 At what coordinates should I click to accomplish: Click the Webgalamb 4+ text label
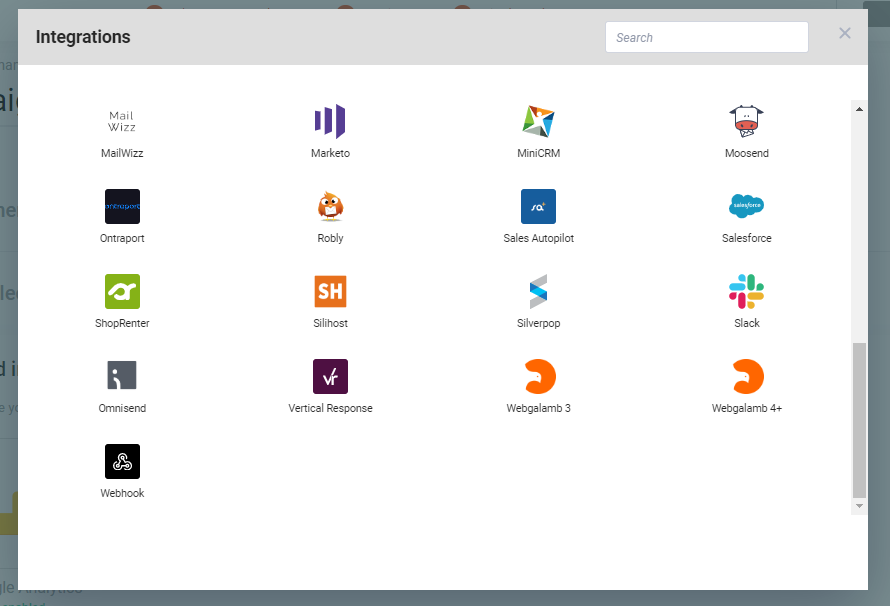tap(746, 409)
